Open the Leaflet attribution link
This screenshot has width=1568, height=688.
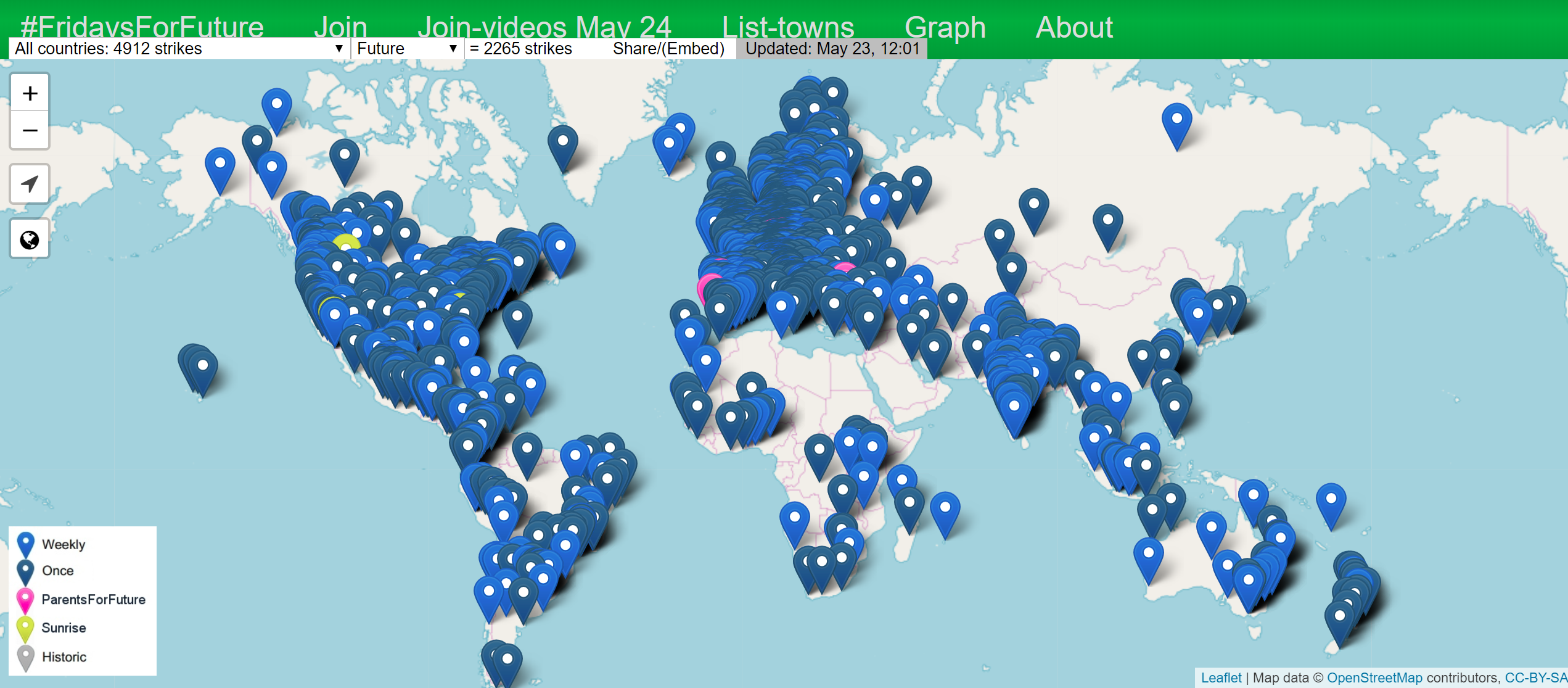[x=1221, y=678]
